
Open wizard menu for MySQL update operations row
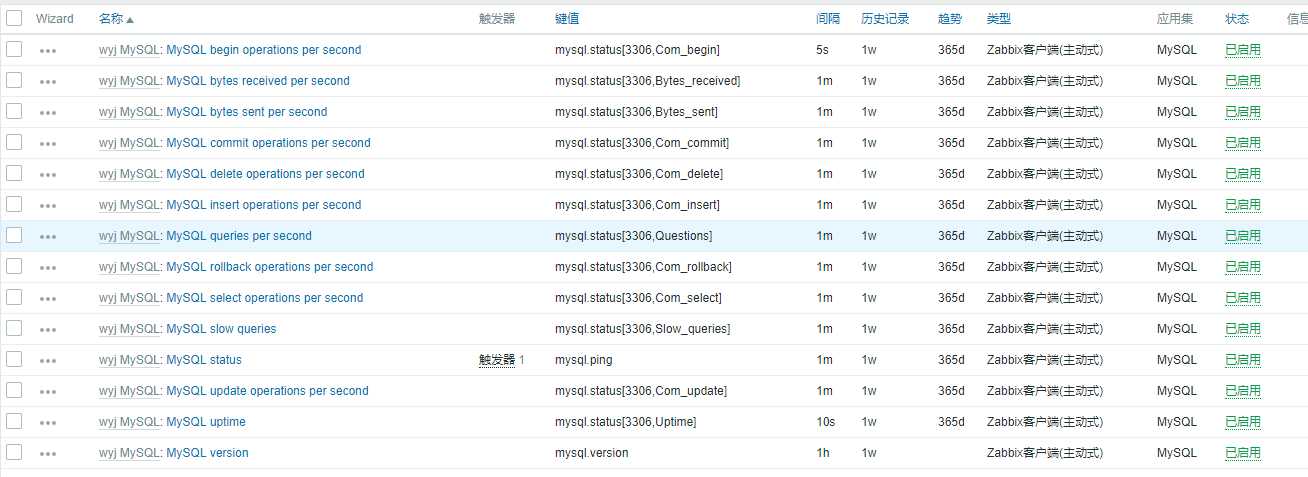pos(48,391)
